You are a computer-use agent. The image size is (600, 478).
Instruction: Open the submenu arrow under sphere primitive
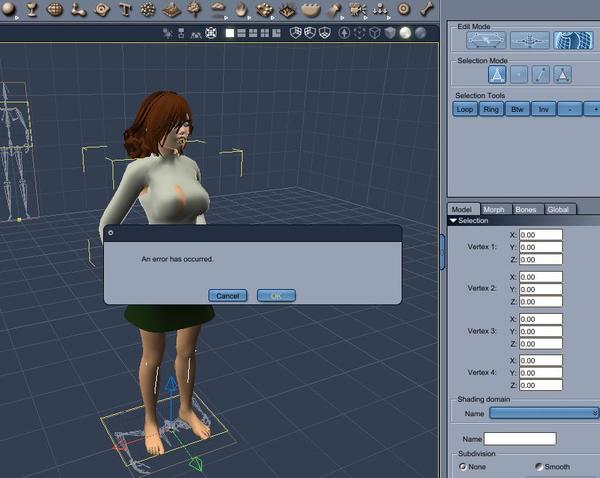pyautogui.click(x=16, y=18)
